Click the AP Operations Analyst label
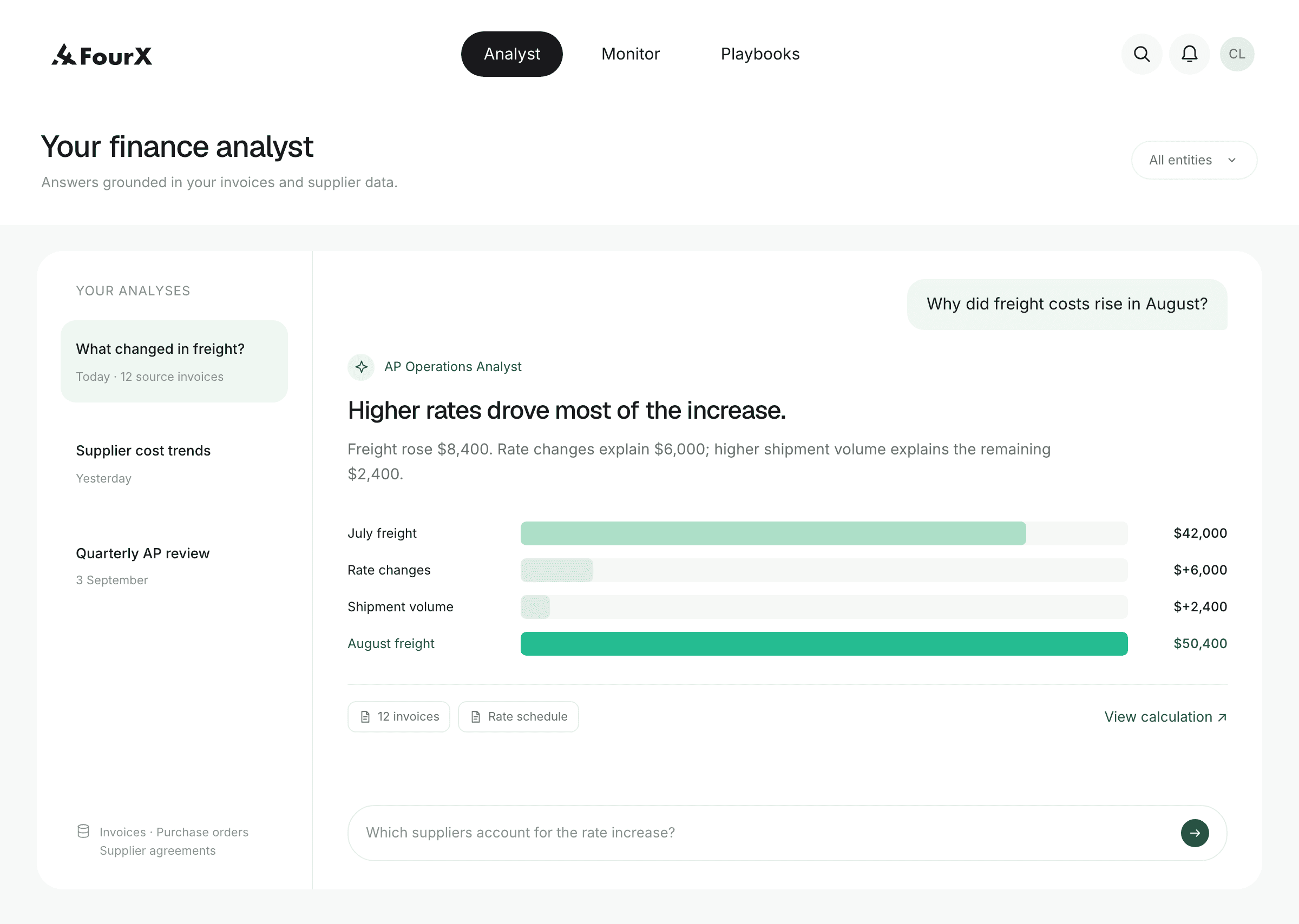The image size is (1299, 924). [452, 367]
